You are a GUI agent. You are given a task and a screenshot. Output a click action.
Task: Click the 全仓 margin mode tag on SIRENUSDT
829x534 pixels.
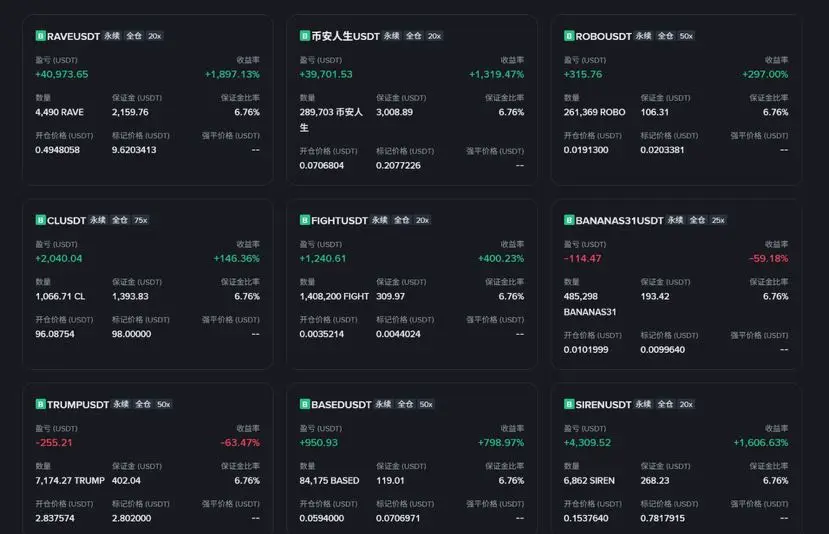pos(665,404)
